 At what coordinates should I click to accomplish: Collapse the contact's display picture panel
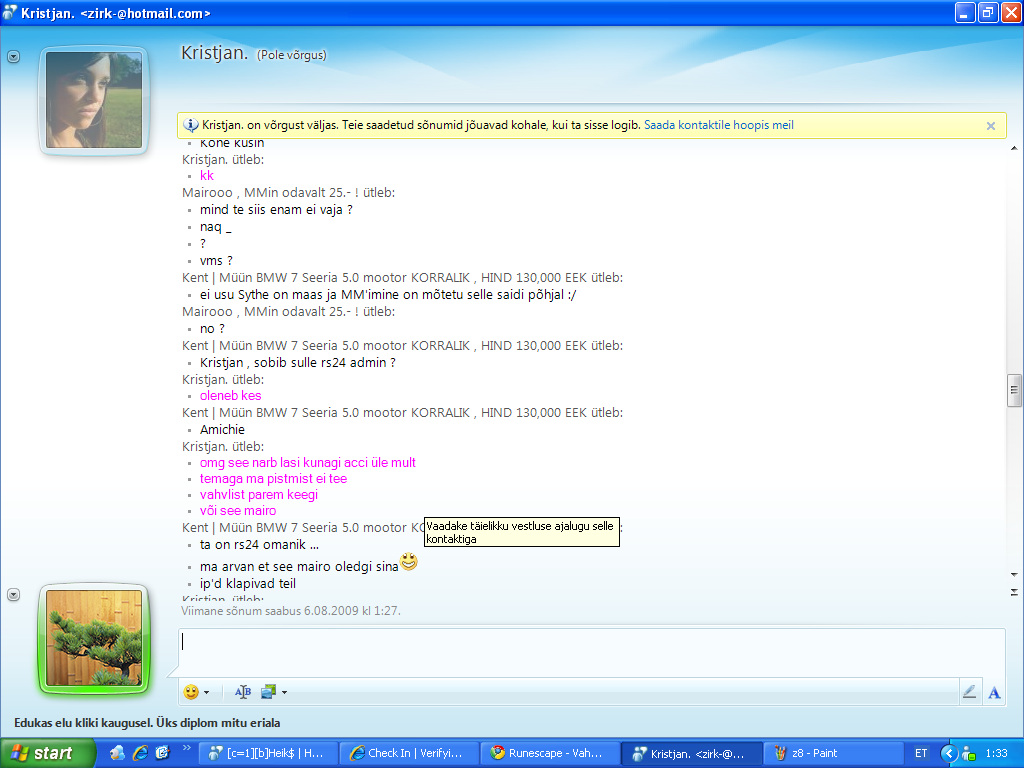[13, 57]
